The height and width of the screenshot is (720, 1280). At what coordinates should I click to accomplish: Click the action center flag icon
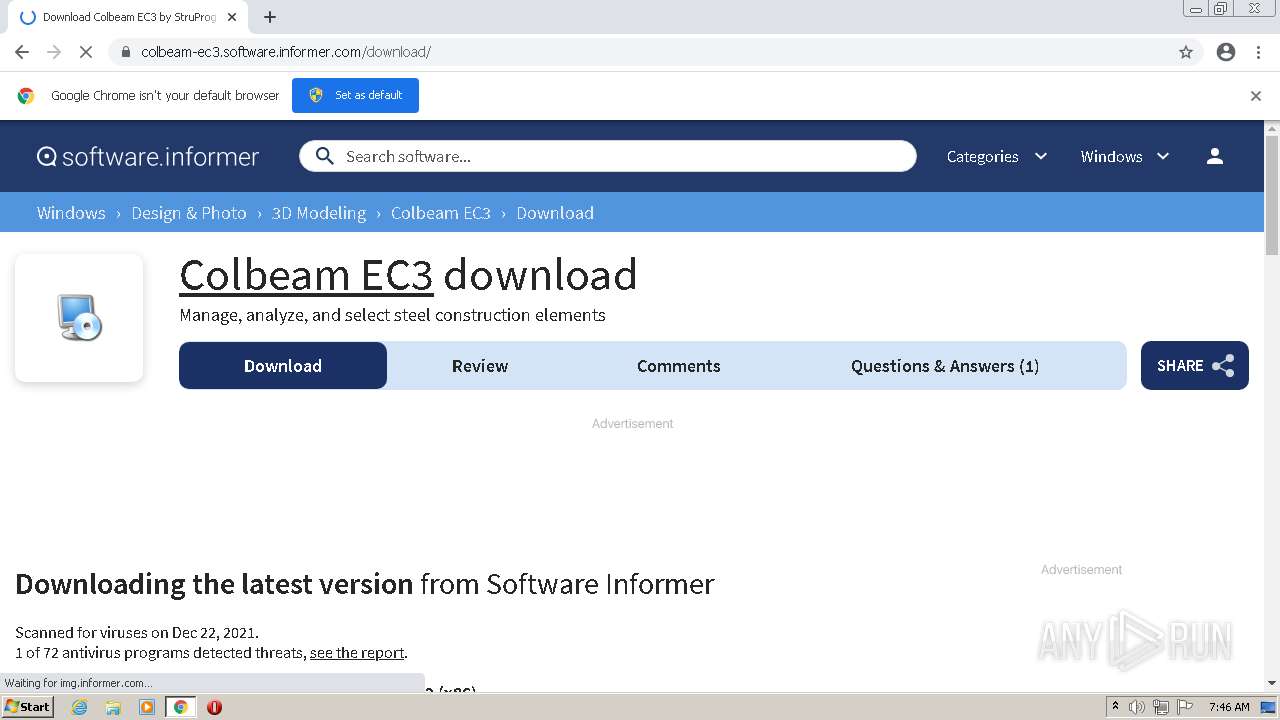click(1185, 707)
